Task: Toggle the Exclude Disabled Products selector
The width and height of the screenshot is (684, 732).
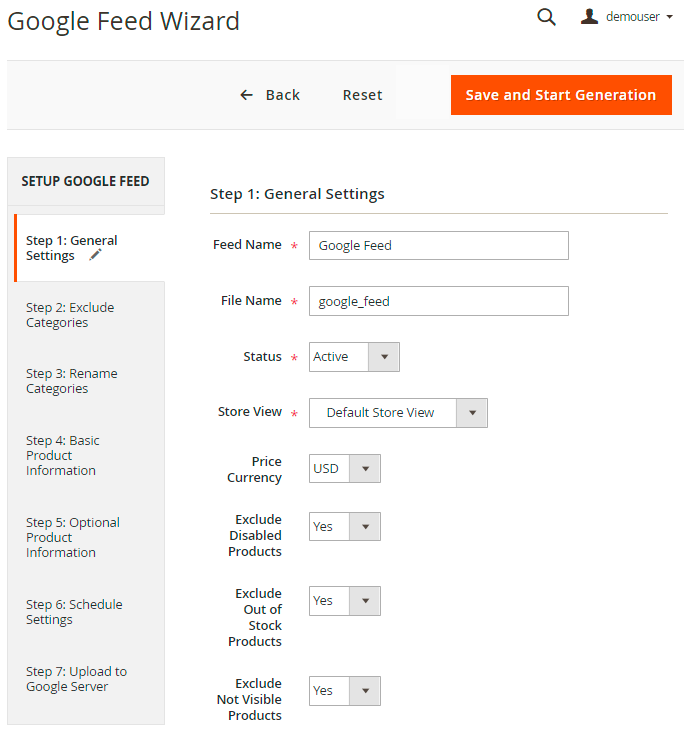Action: pyautogui.click(x=345, y=527)
